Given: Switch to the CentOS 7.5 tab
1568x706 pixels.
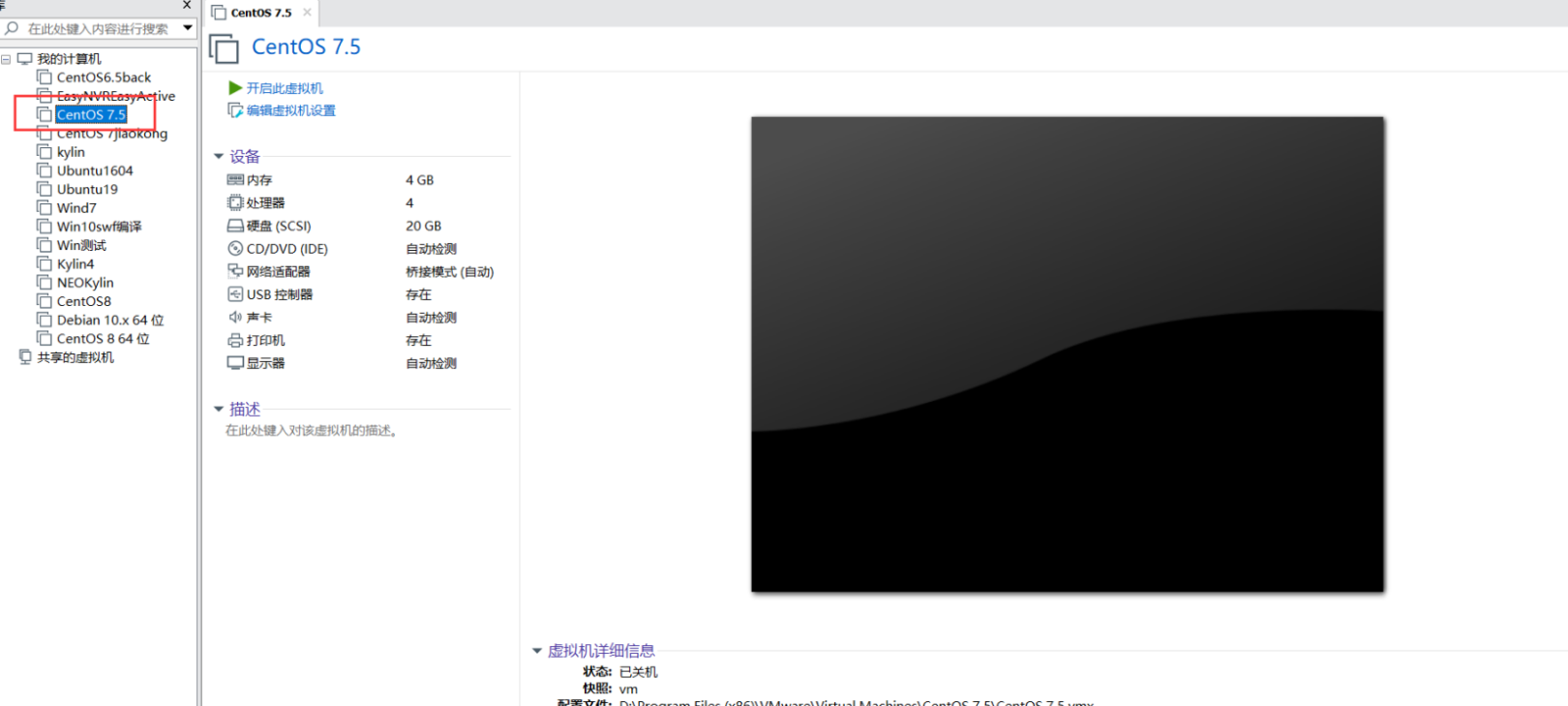Looking at the screenshot, I should point(260,13).
